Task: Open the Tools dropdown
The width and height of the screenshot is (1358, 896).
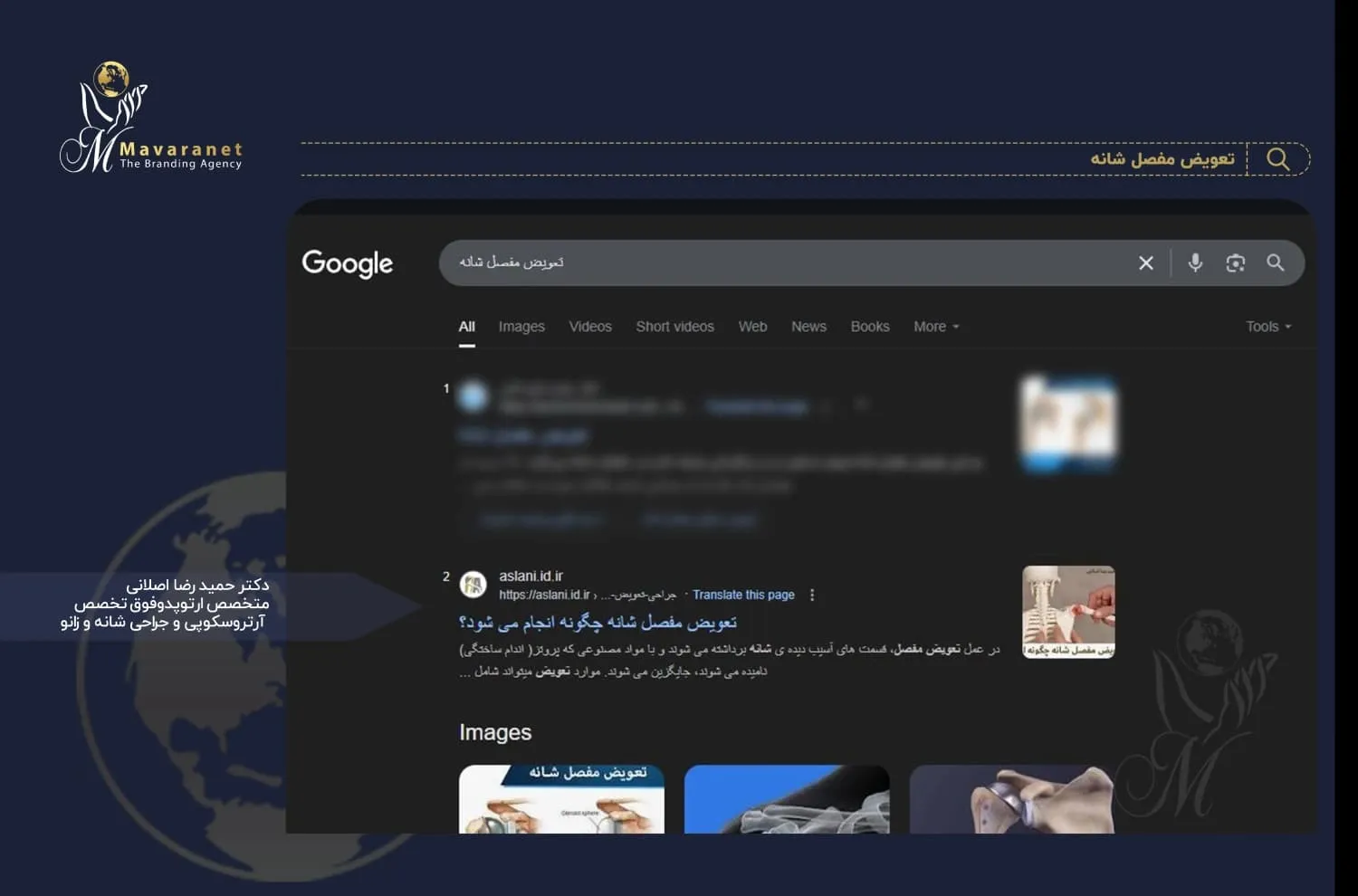Action: [x=1267, y=327]
